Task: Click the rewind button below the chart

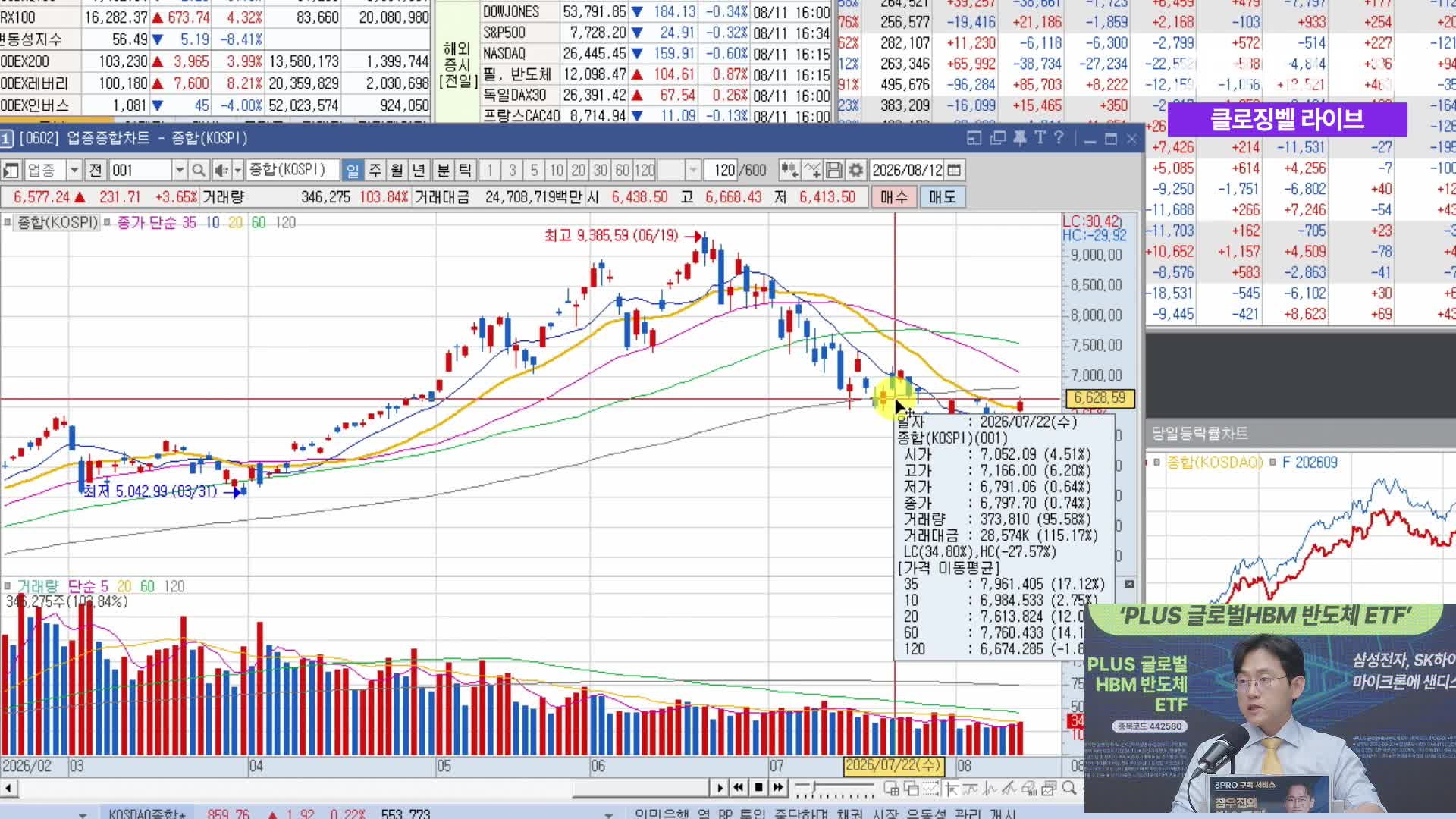Action: [739, 788]
